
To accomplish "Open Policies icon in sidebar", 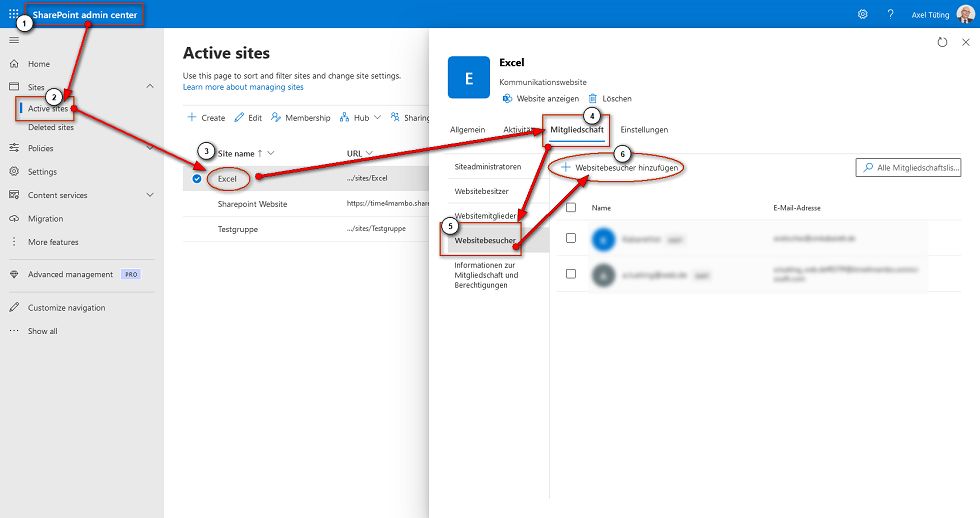I will point(14,148).
